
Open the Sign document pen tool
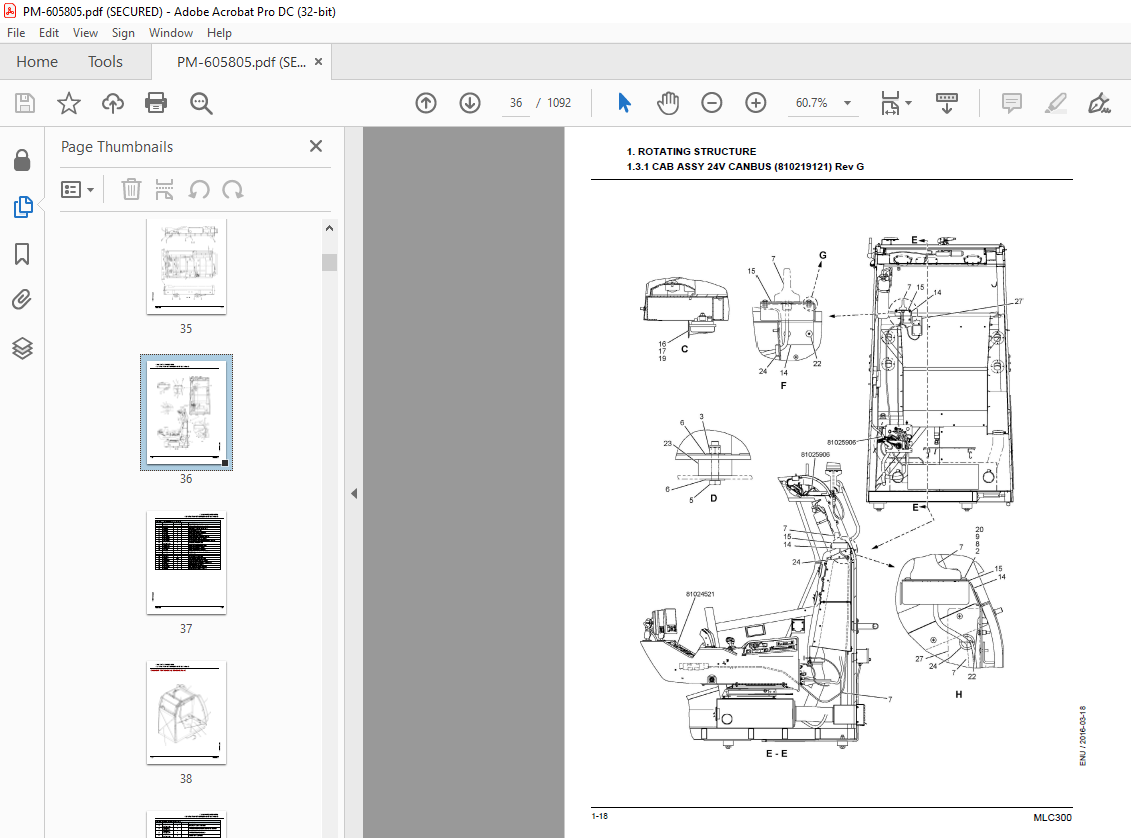1099,103
